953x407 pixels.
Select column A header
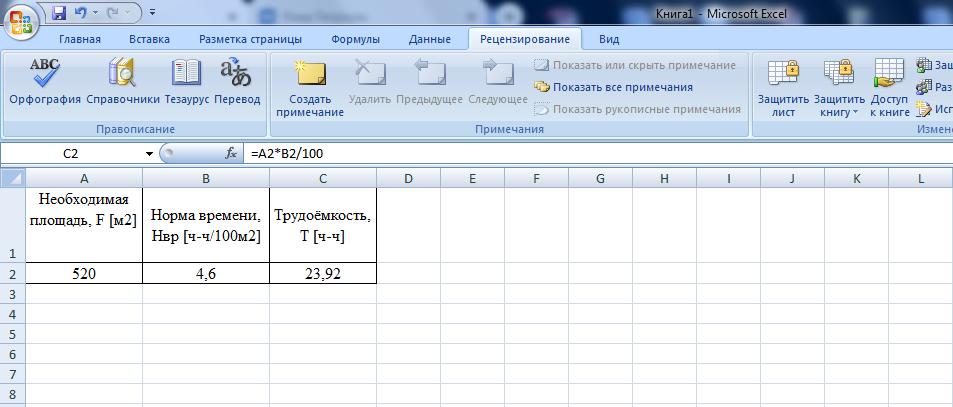[x=84, y=178]
